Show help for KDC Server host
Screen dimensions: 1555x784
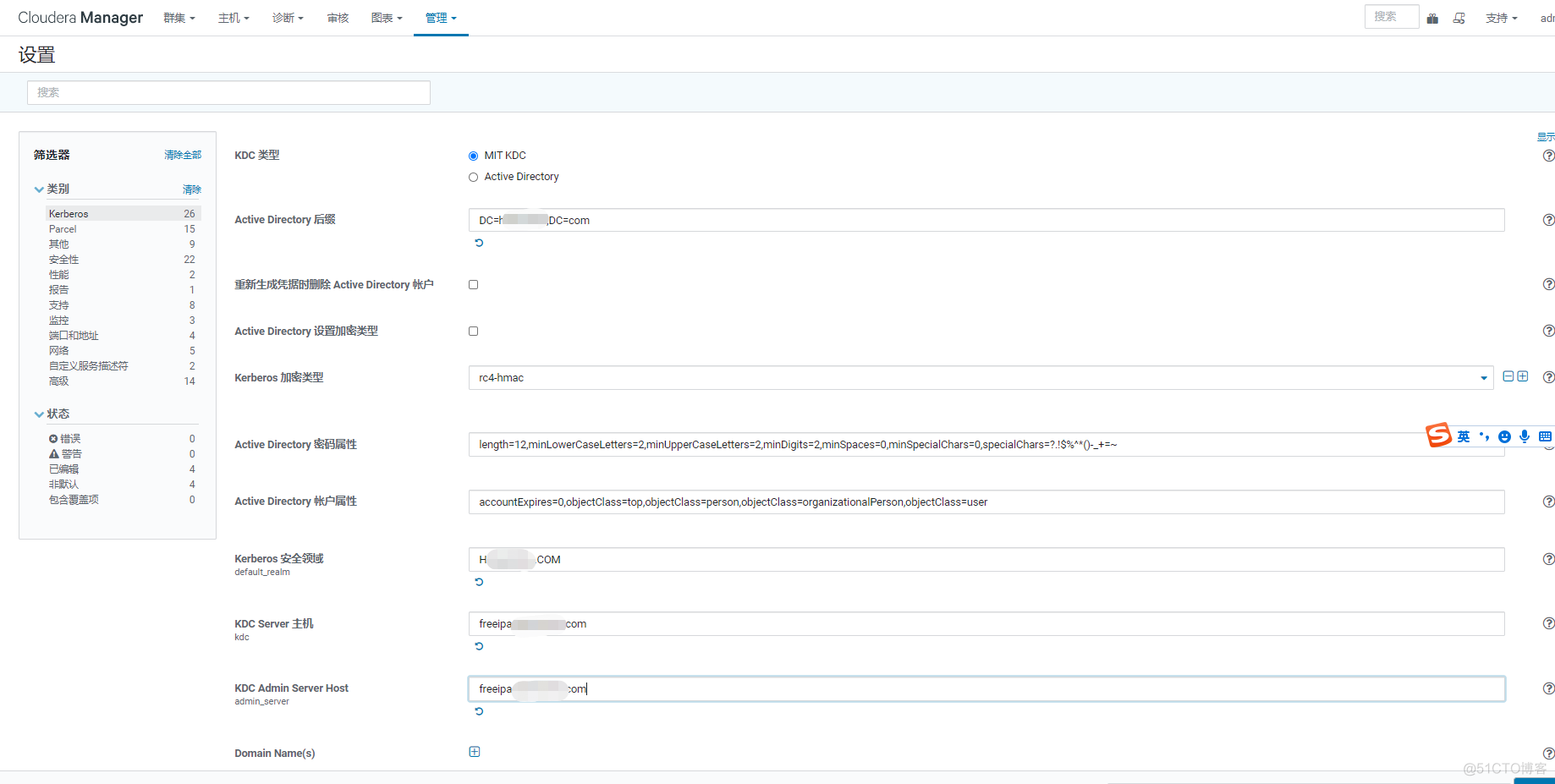point(1548,623)
